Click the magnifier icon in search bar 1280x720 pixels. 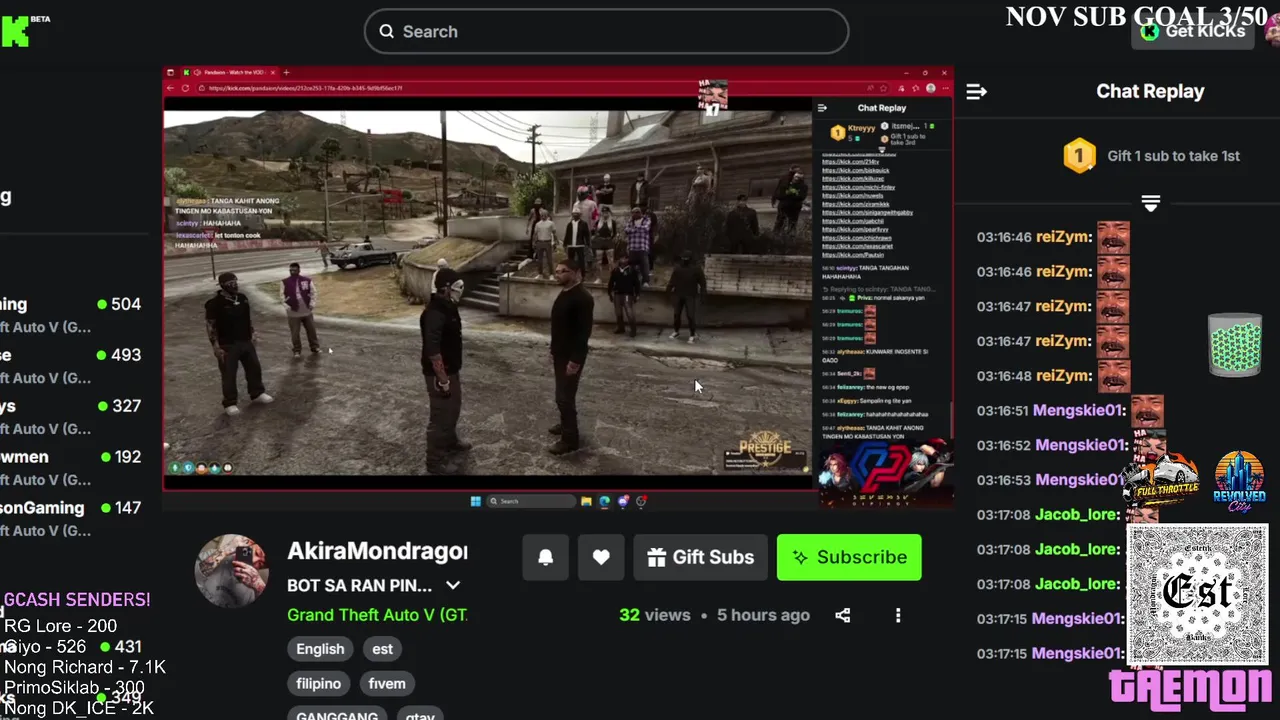(386, 32)
